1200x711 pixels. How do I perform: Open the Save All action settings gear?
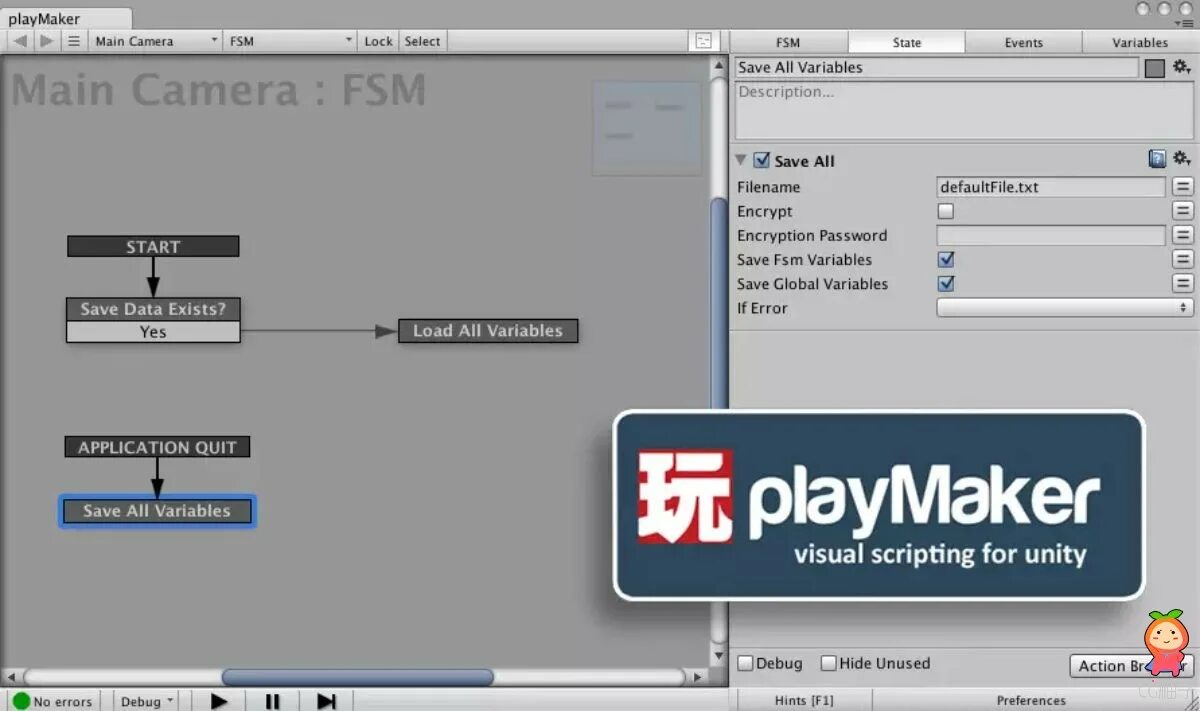point(1181,159)
